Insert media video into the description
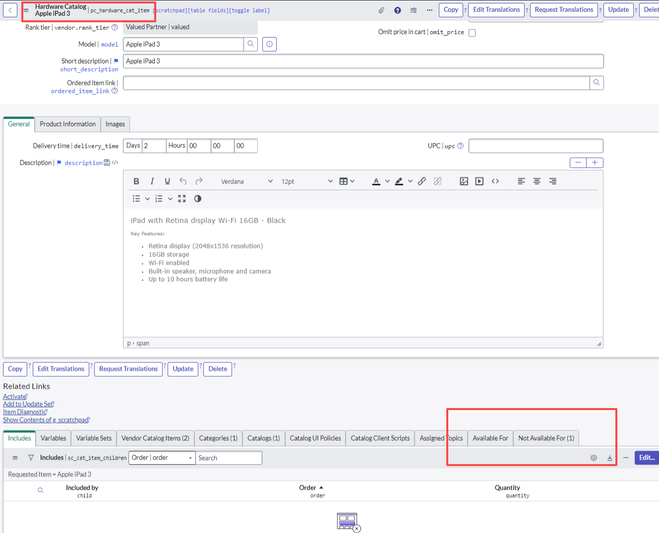The height and width of the screenshot is (533, 659). pos(479,181)
